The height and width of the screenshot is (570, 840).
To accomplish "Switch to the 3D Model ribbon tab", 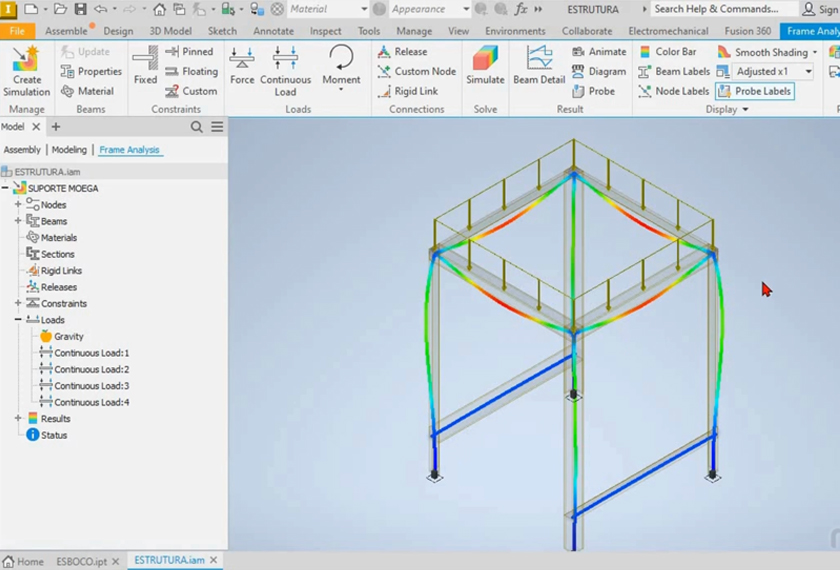I will tap(169, 31).
